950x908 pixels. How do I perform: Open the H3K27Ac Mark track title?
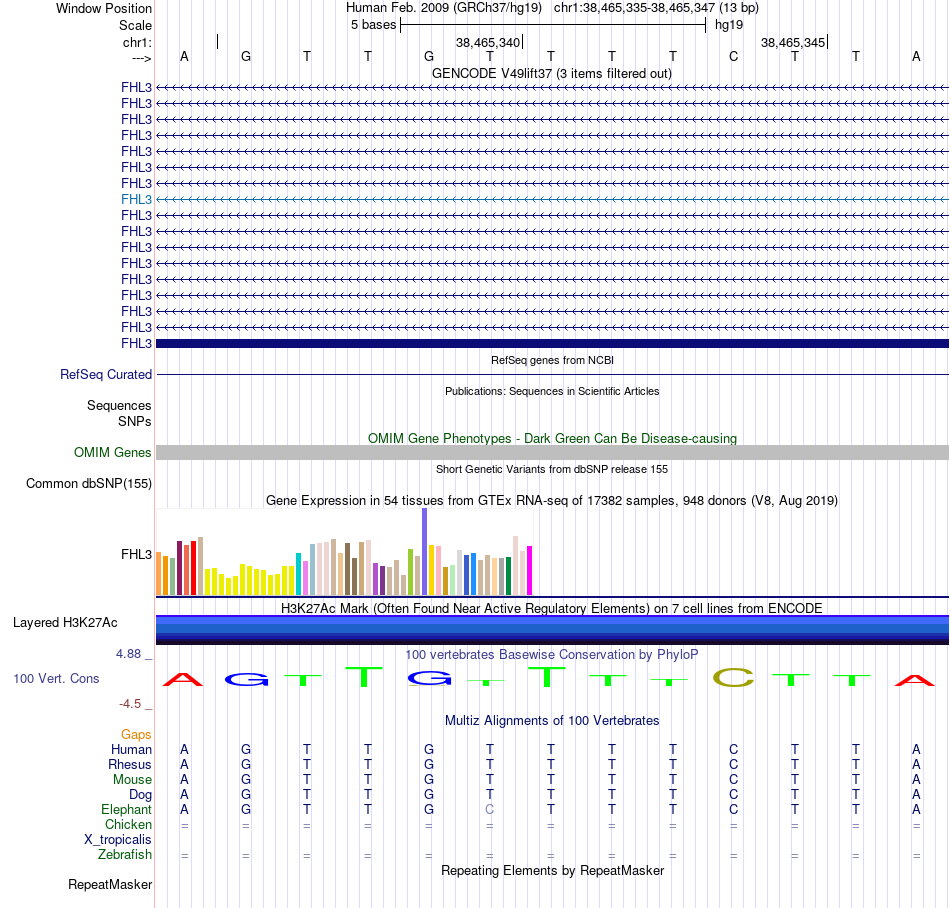(x=552, y=609)
